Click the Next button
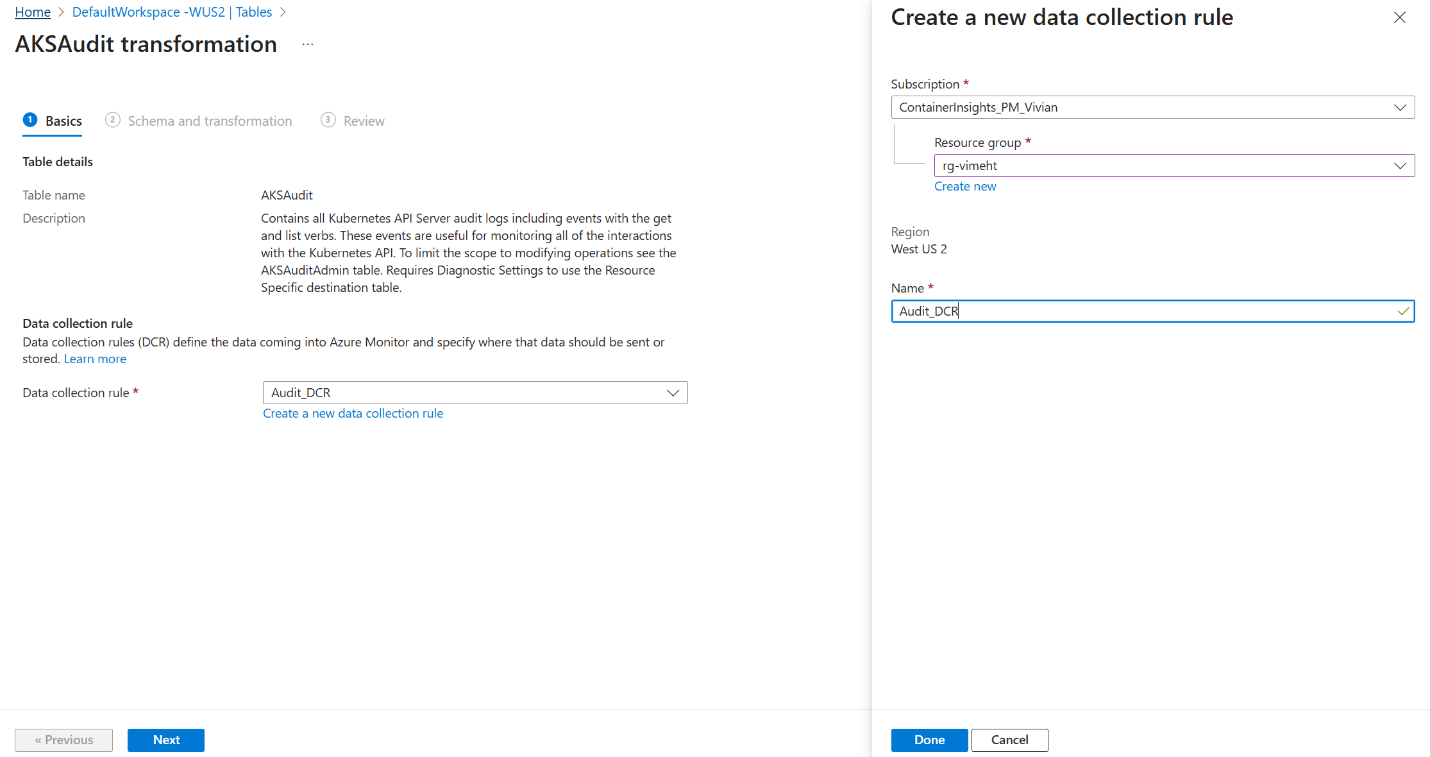The height and width of the screenshot is (757, 1430). pos(166,740)
